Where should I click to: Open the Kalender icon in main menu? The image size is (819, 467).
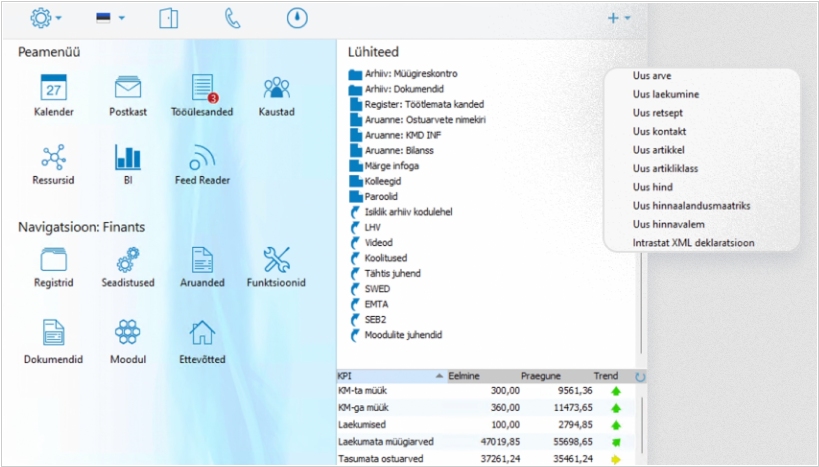(x=53, y=89)
